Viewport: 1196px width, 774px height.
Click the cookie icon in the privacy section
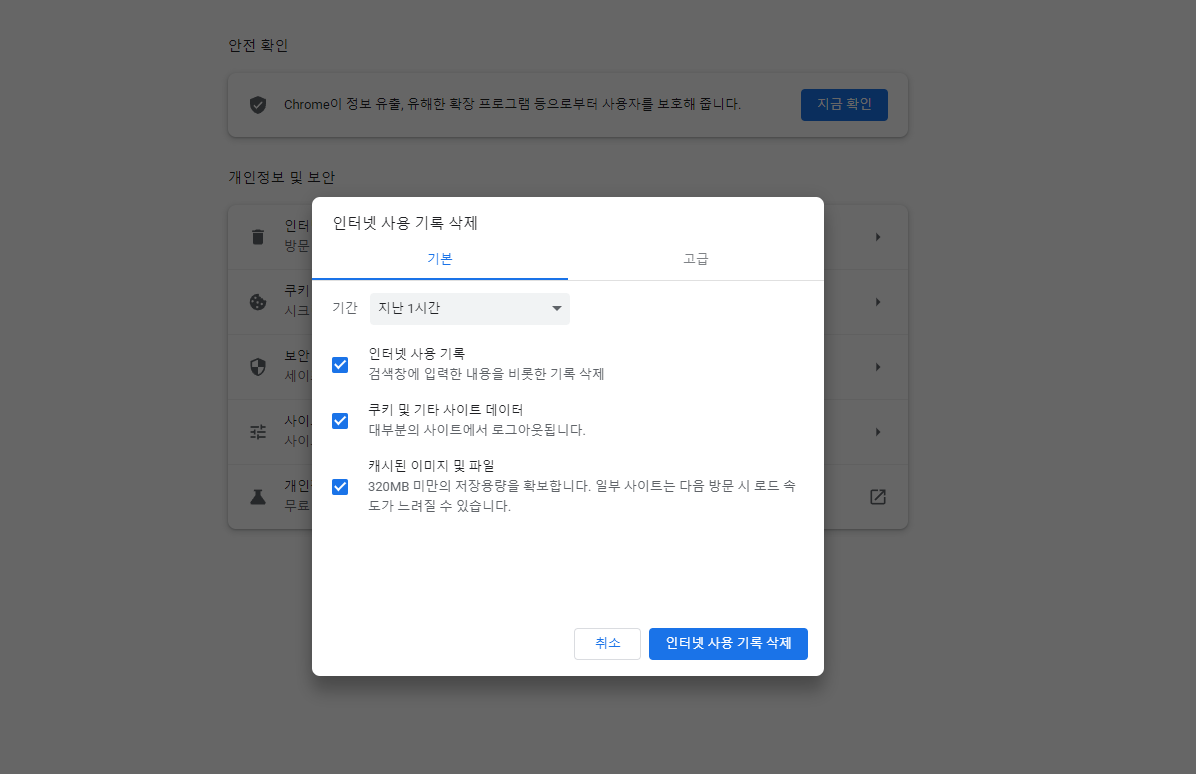click(258, 301)
